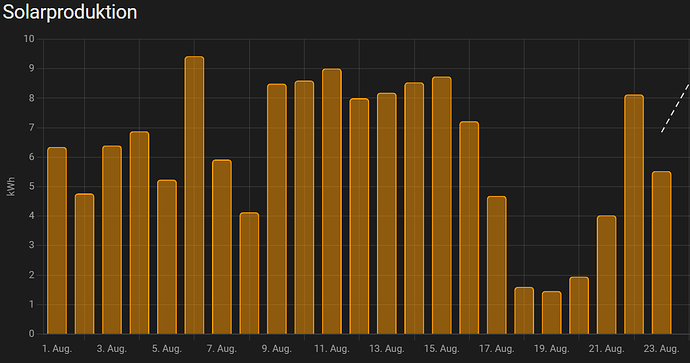Viewport: 690px width, 363px height.
Task: Click the 11. Aug. bar near 9 kWh
Action: pos(332,202)
